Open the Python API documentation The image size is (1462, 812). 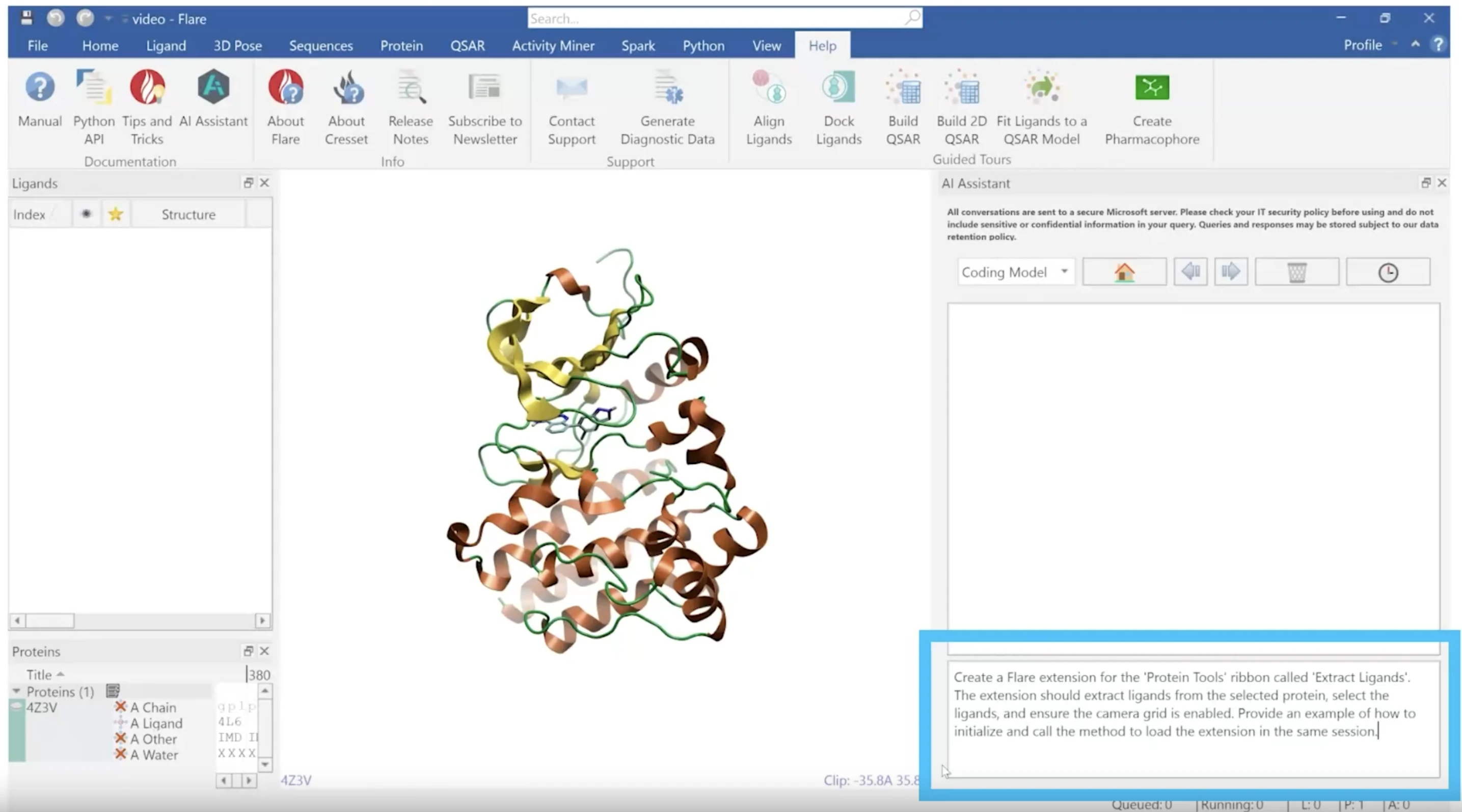[94, 106]
